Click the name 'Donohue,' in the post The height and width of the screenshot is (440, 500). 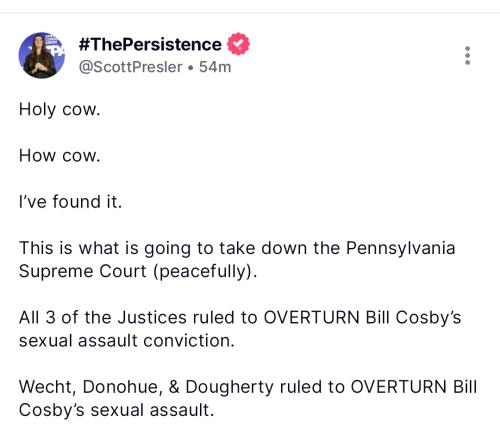123,387
